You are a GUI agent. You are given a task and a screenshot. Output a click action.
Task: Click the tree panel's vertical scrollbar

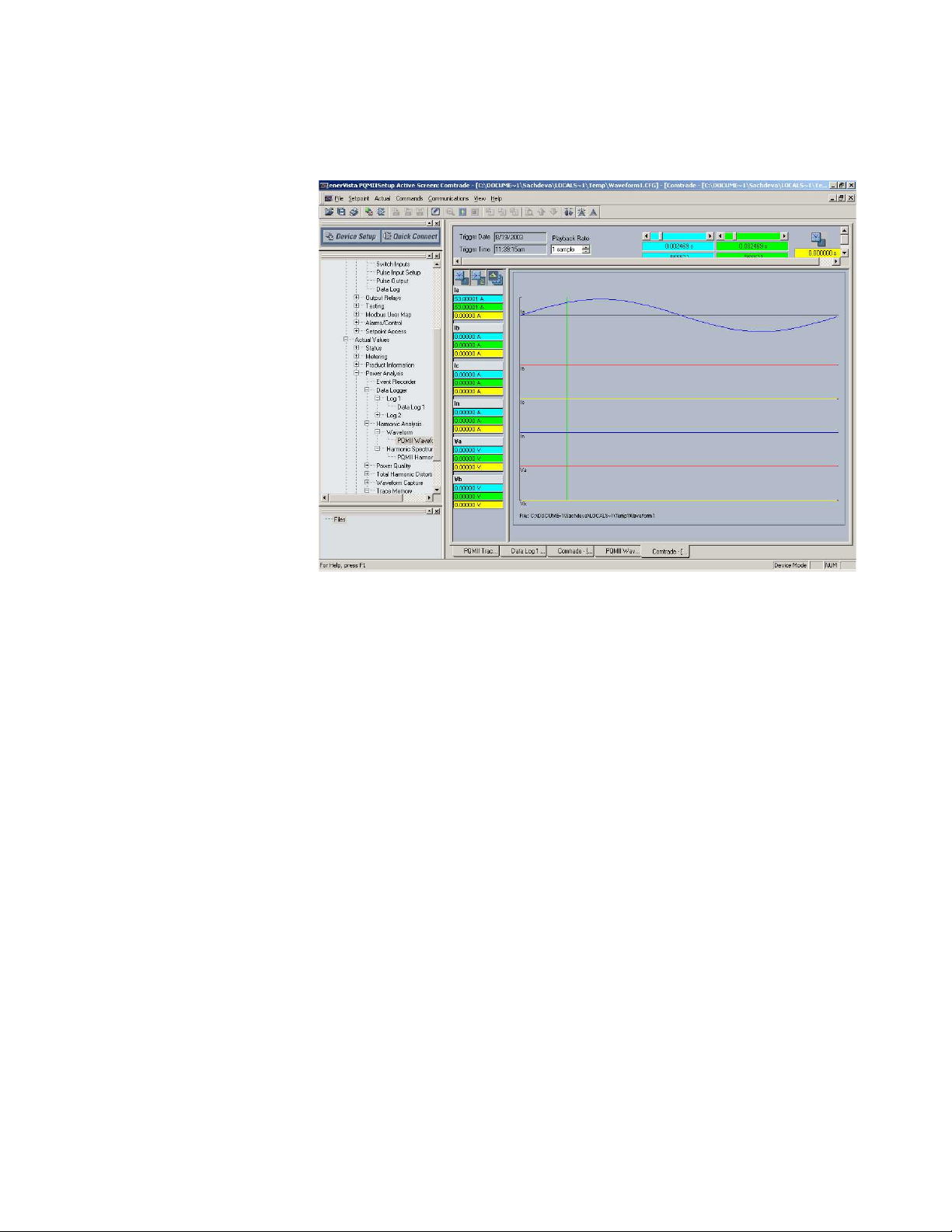pos(437,377)
